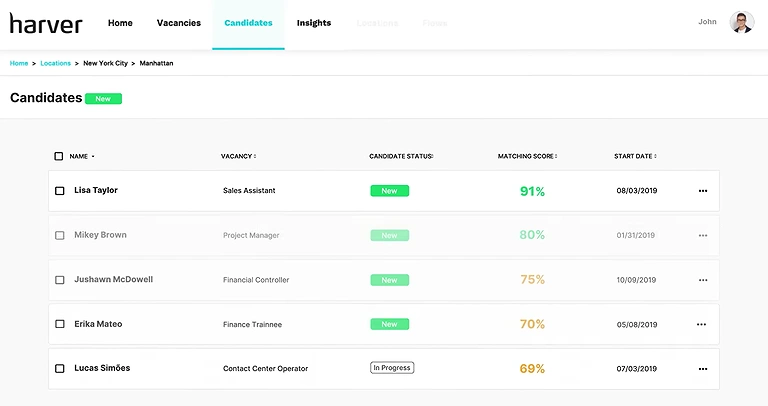Select the Lisa Taylor checkbox
This screenshot has width=768, height=406.
pos(60,191)
